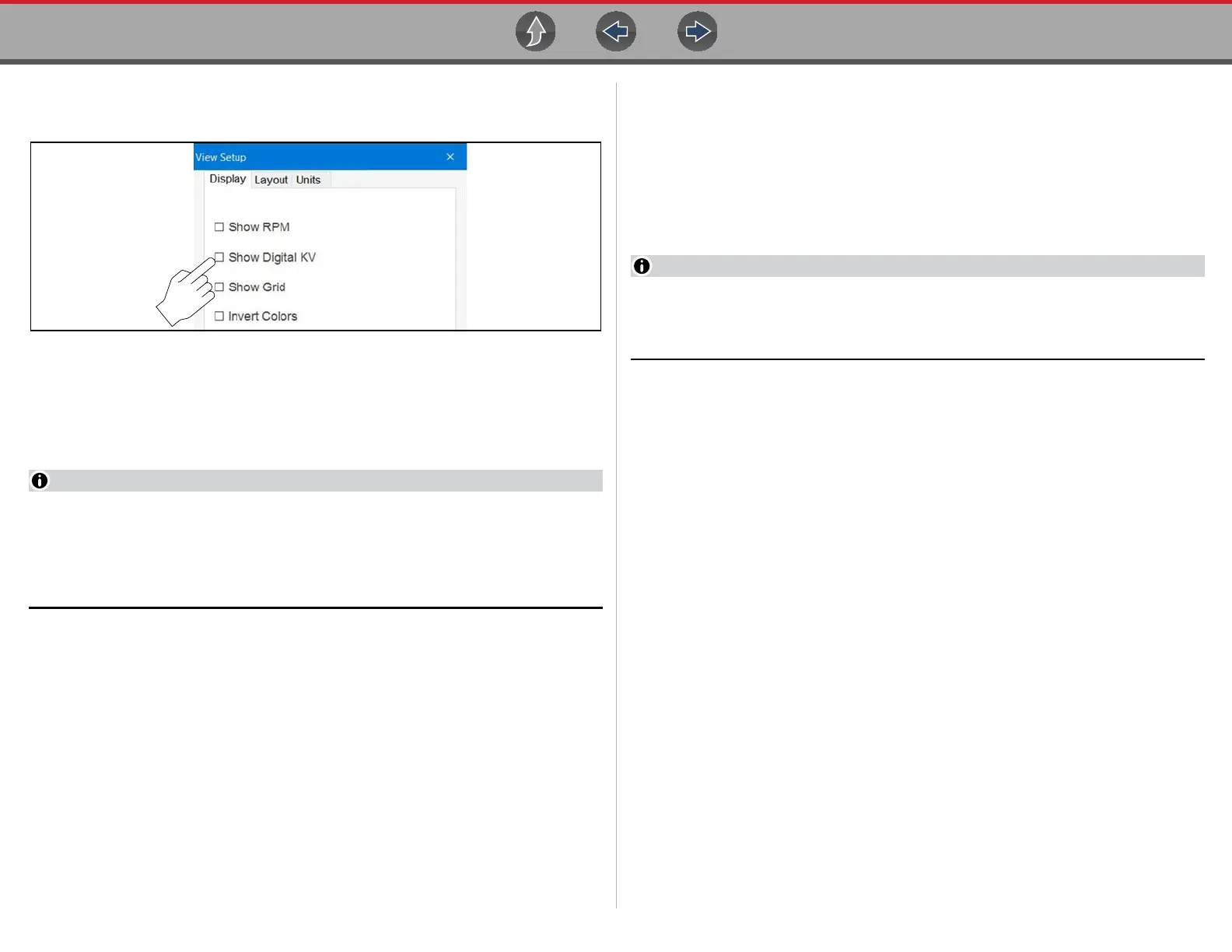Enable the Show RPM checkbox

point(219,227)
